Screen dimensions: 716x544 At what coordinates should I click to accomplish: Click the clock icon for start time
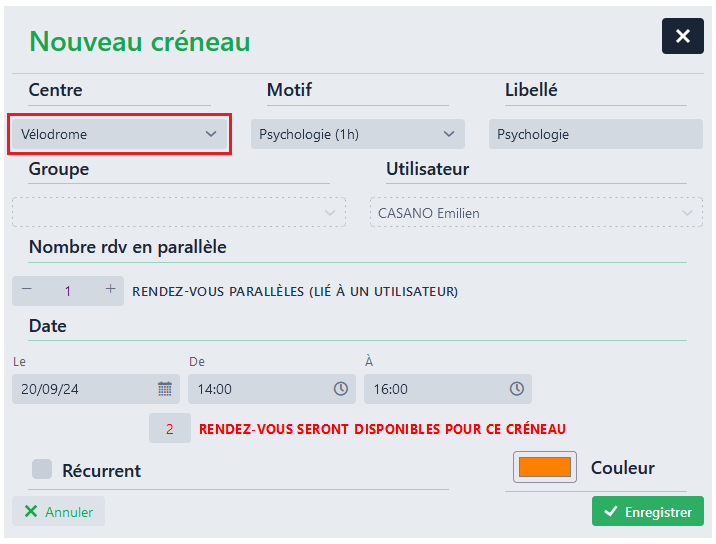coord(341,389)
